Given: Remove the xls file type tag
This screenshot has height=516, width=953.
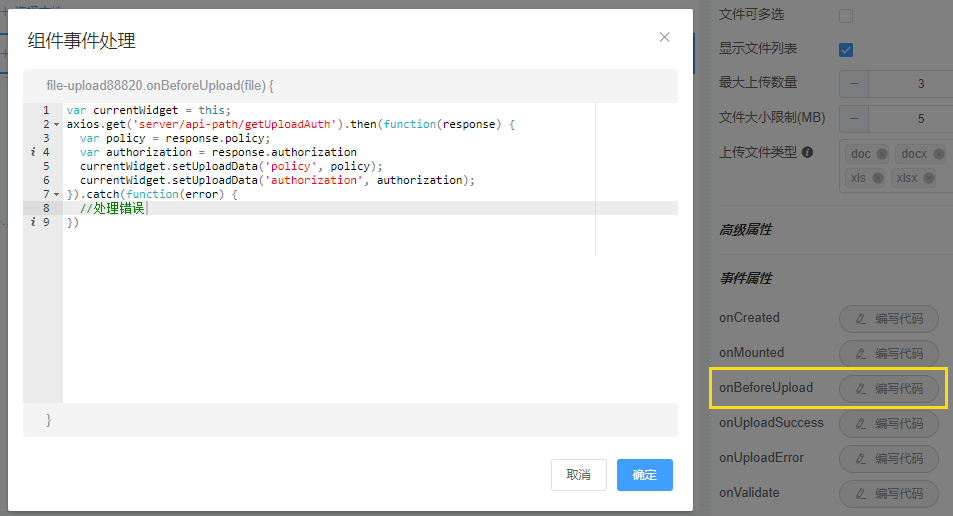Looking at the screenshot, I should [x=877, y=178].
